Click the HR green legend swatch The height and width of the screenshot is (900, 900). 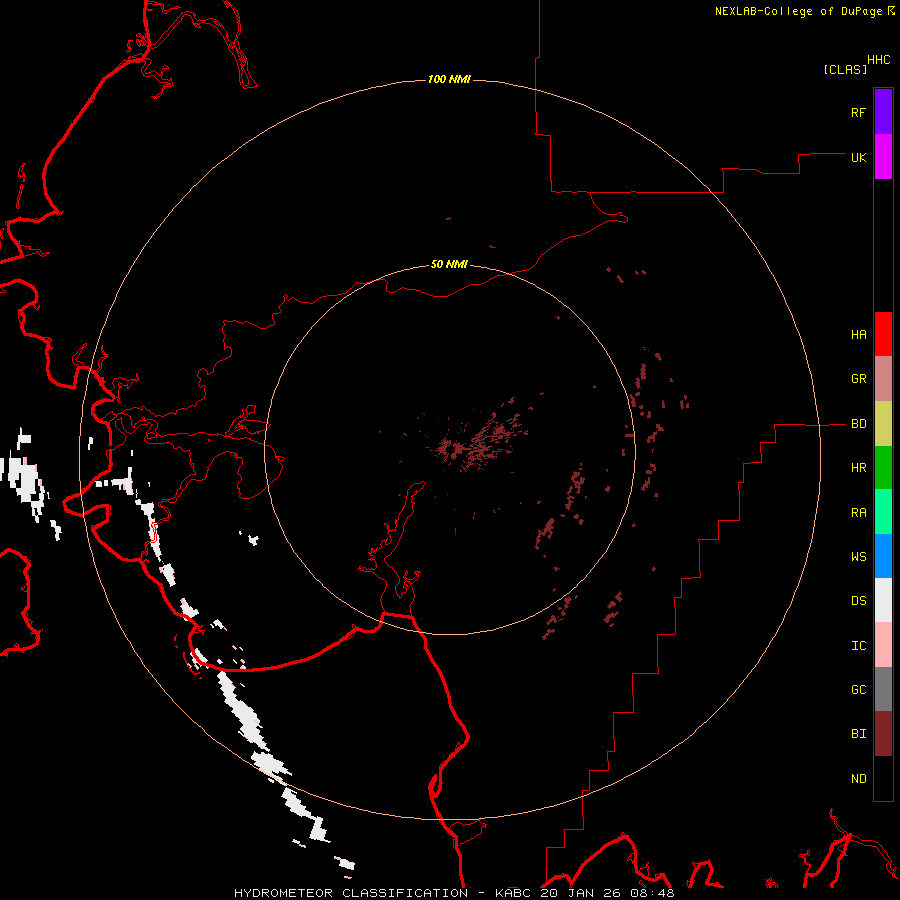tap(883, 468)
